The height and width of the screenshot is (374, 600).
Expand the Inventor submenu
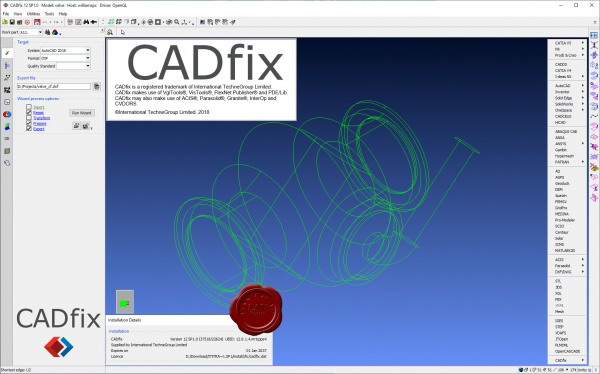[567, 92]
